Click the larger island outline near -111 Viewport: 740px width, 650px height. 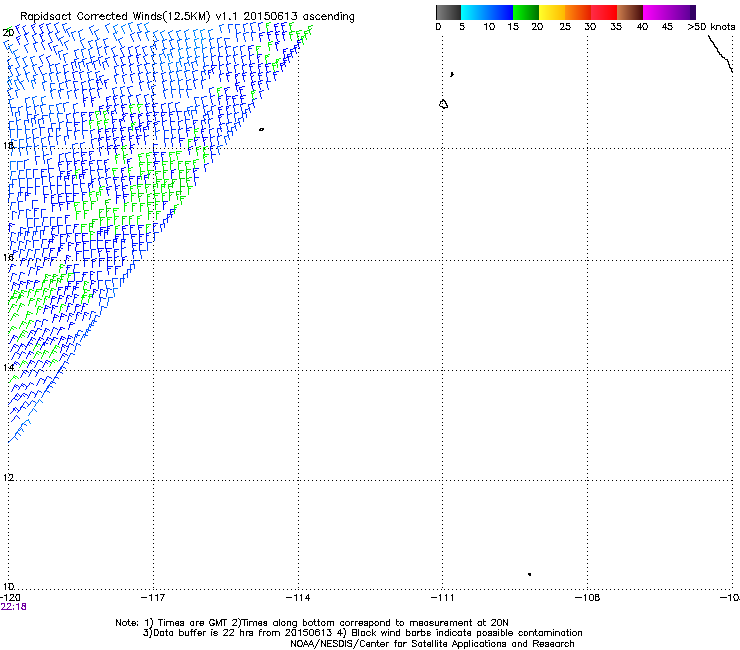pyautogui.click(x=443, y=104)
